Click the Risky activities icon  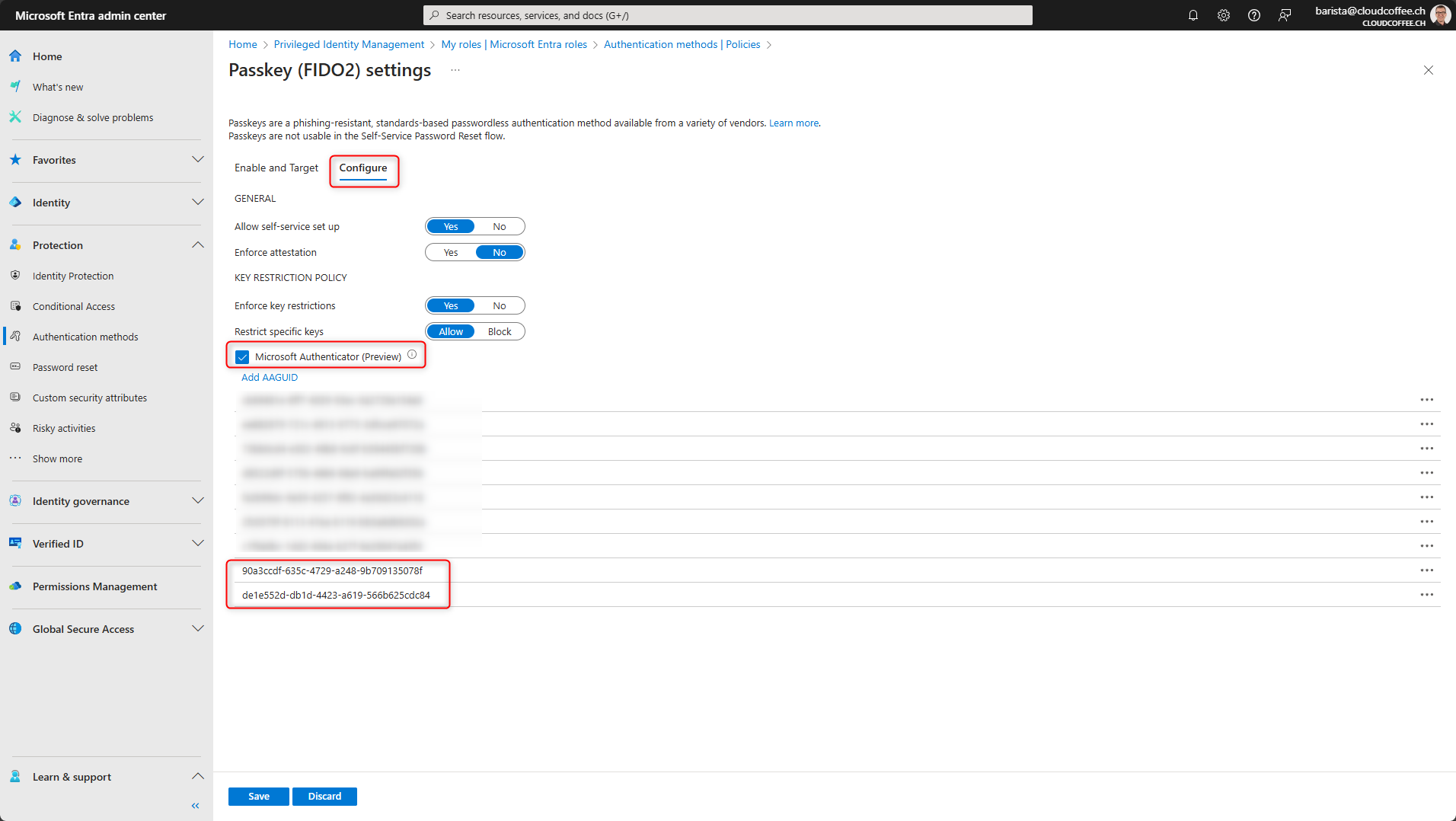pyautogui.click(x=15, y=428)
